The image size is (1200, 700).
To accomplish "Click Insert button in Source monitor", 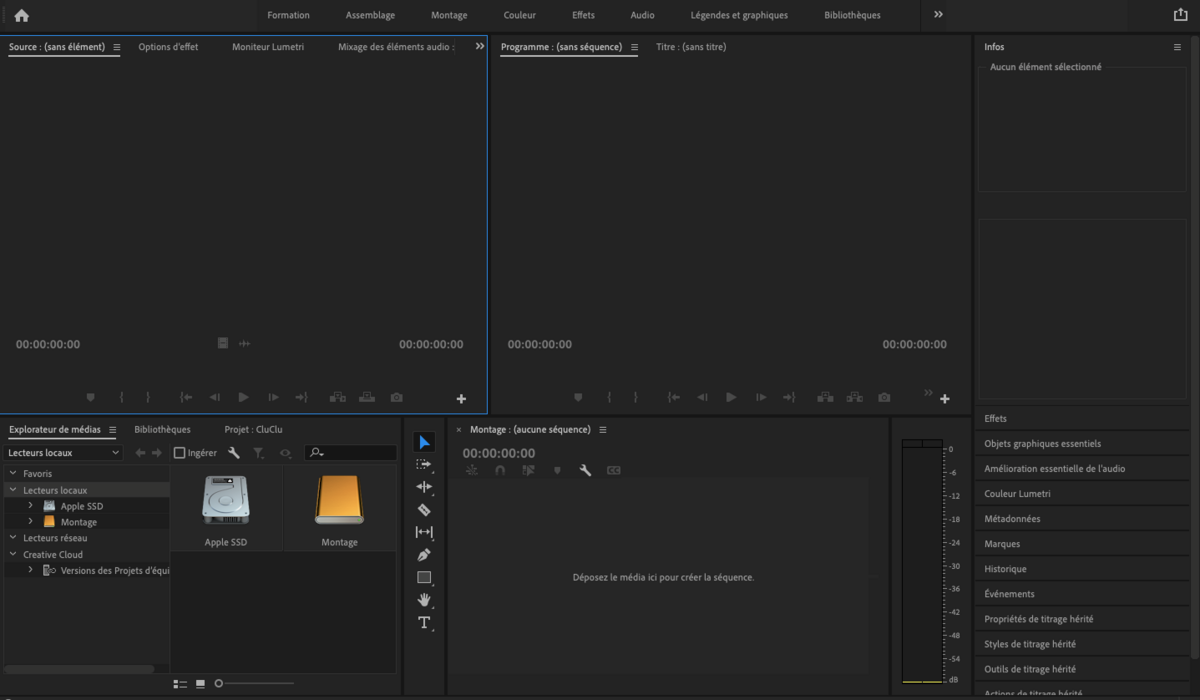I will tap(338, 397).
